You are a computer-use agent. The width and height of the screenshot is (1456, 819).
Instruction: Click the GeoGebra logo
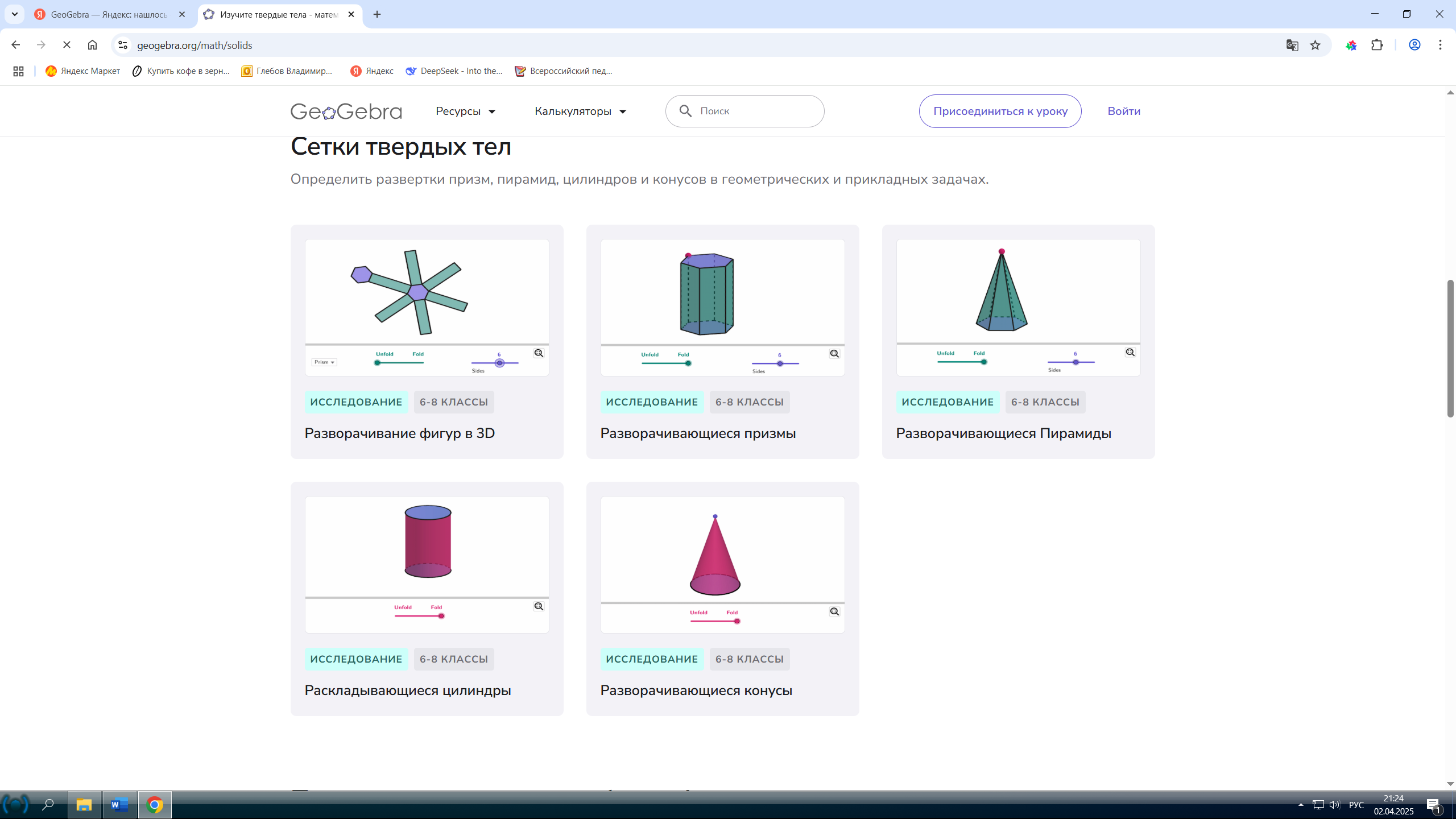pos(346,111)
